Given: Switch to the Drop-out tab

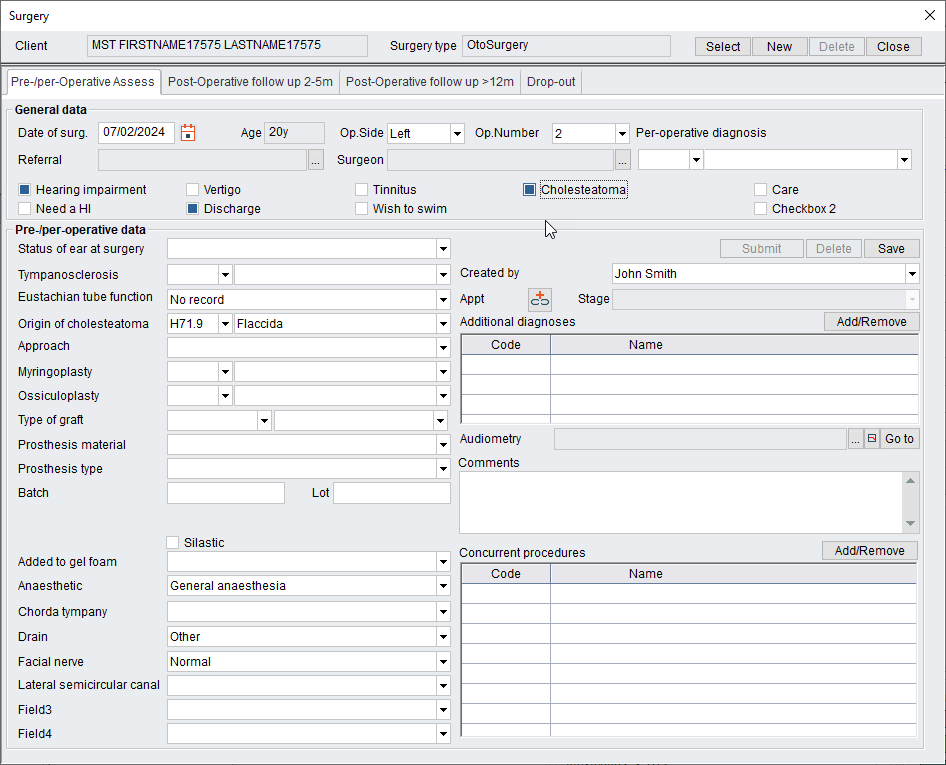Looking at the screenshot, I should pyautogui.click(x=551, y=81).
